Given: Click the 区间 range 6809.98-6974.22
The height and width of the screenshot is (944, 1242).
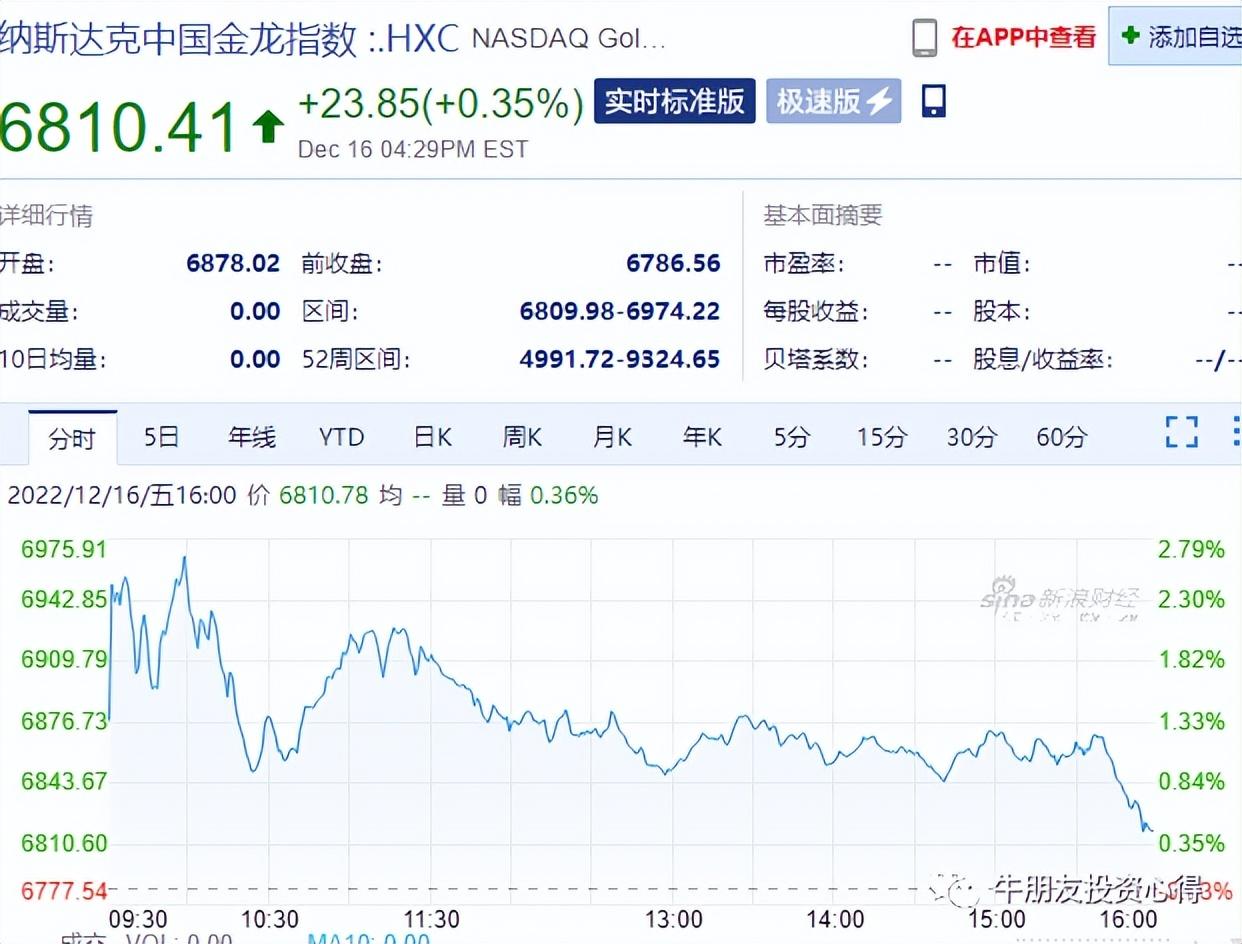Looking at the screenshot, I should pyautogui.click(x=620, y=311).
